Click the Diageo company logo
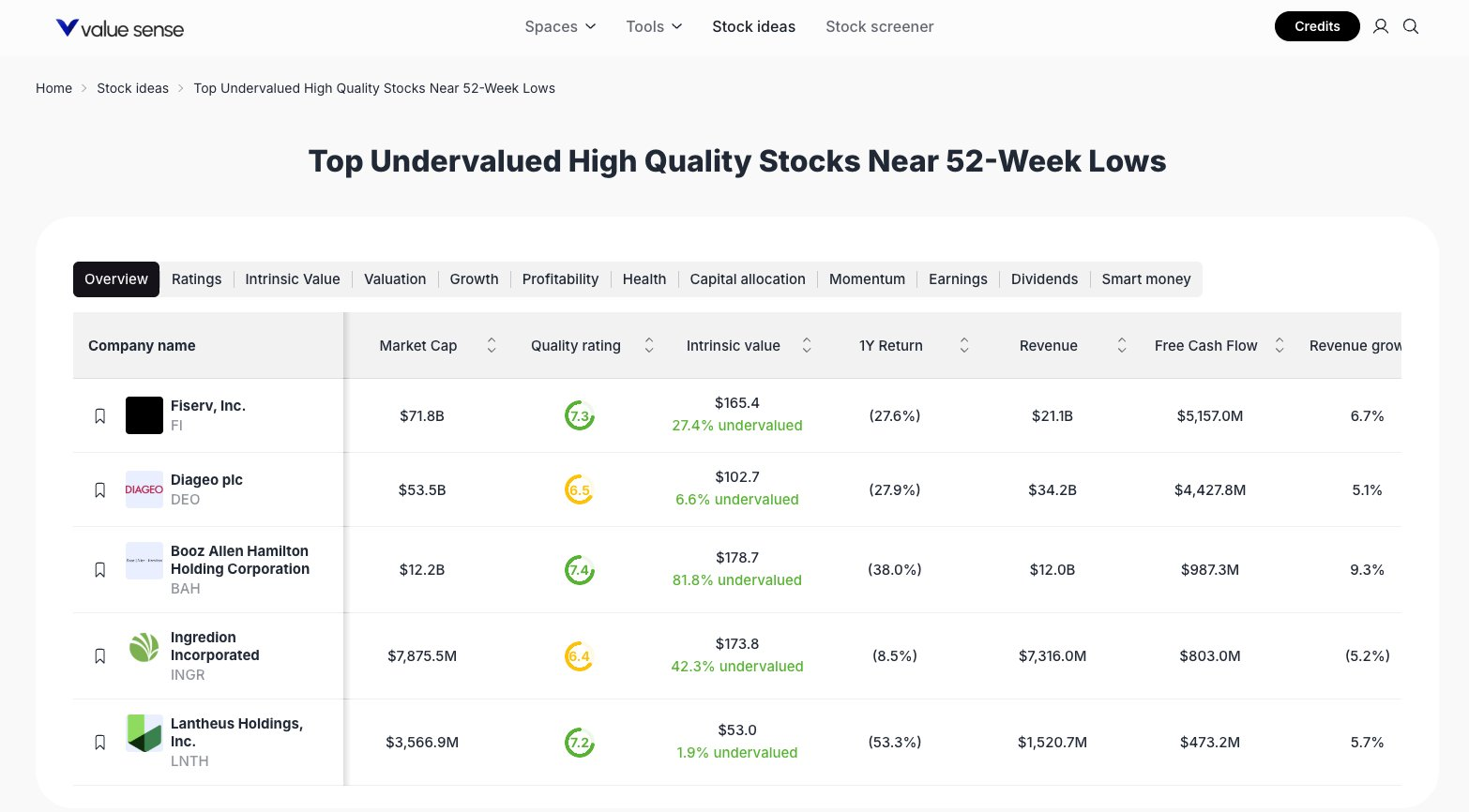1469x812 pixels. pyautogui.click(x=144, y=489)
